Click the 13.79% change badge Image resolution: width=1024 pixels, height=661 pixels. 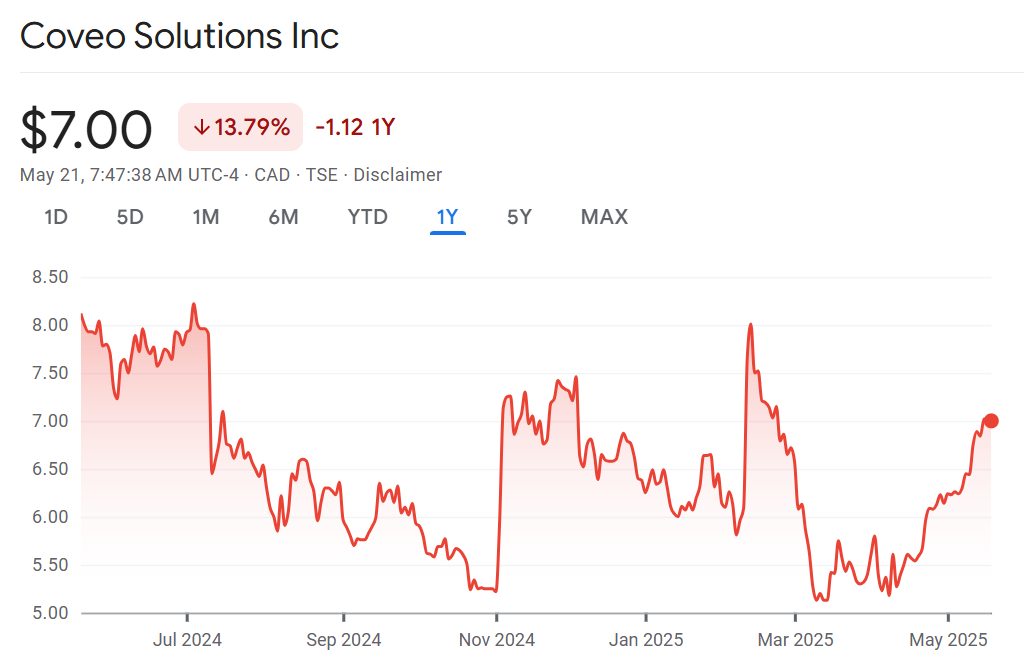(240, 128)
